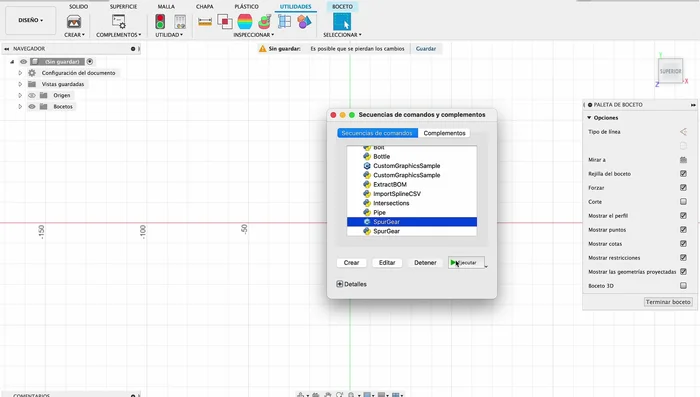The height and width of the screenshot is (397, 700).
Task: Select the Interference overlapping squares tool
Action: coord(225,21)
